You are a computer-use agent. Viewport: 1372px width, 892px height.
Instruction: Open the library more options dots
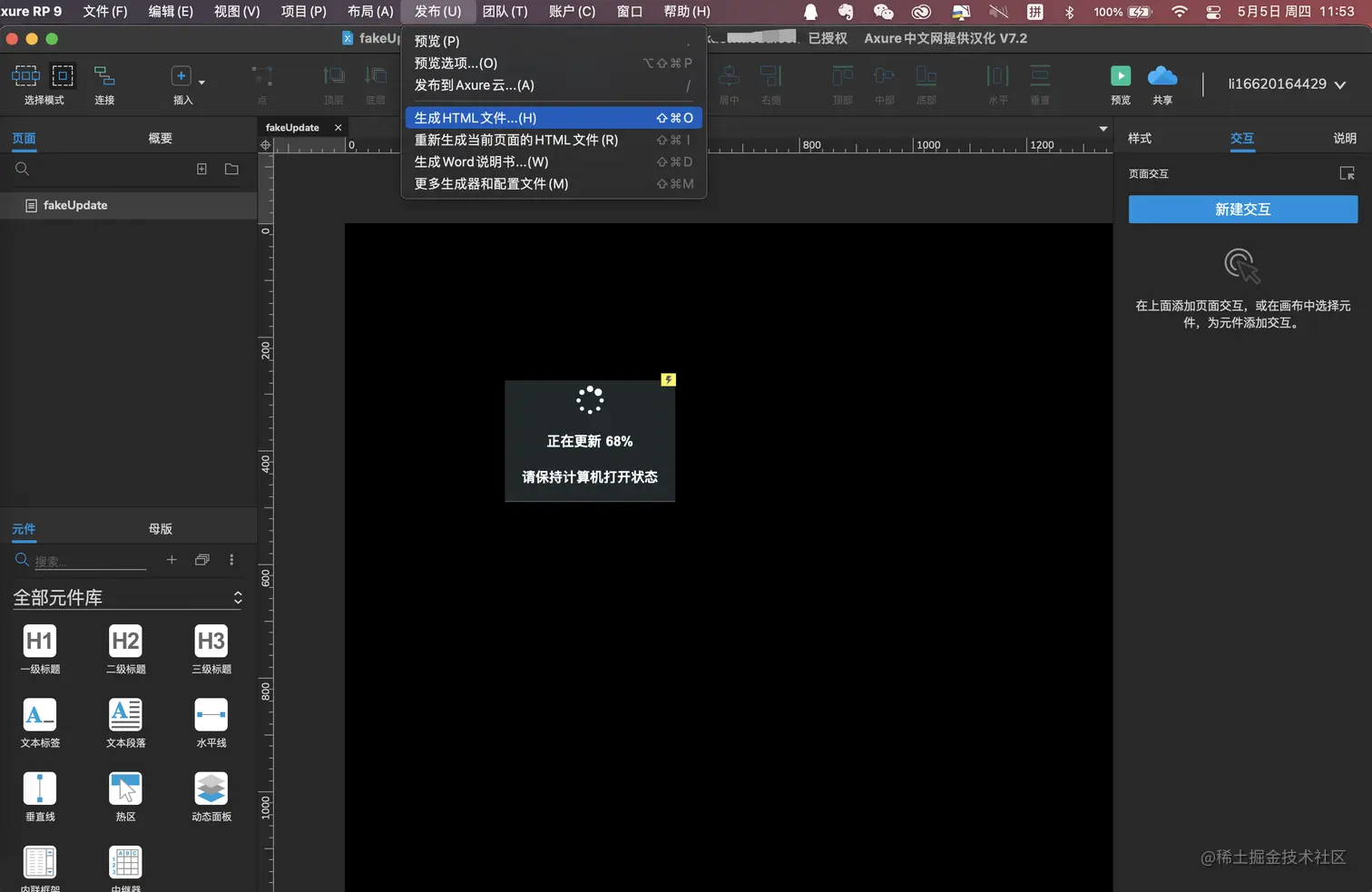[x=231, y=560]
